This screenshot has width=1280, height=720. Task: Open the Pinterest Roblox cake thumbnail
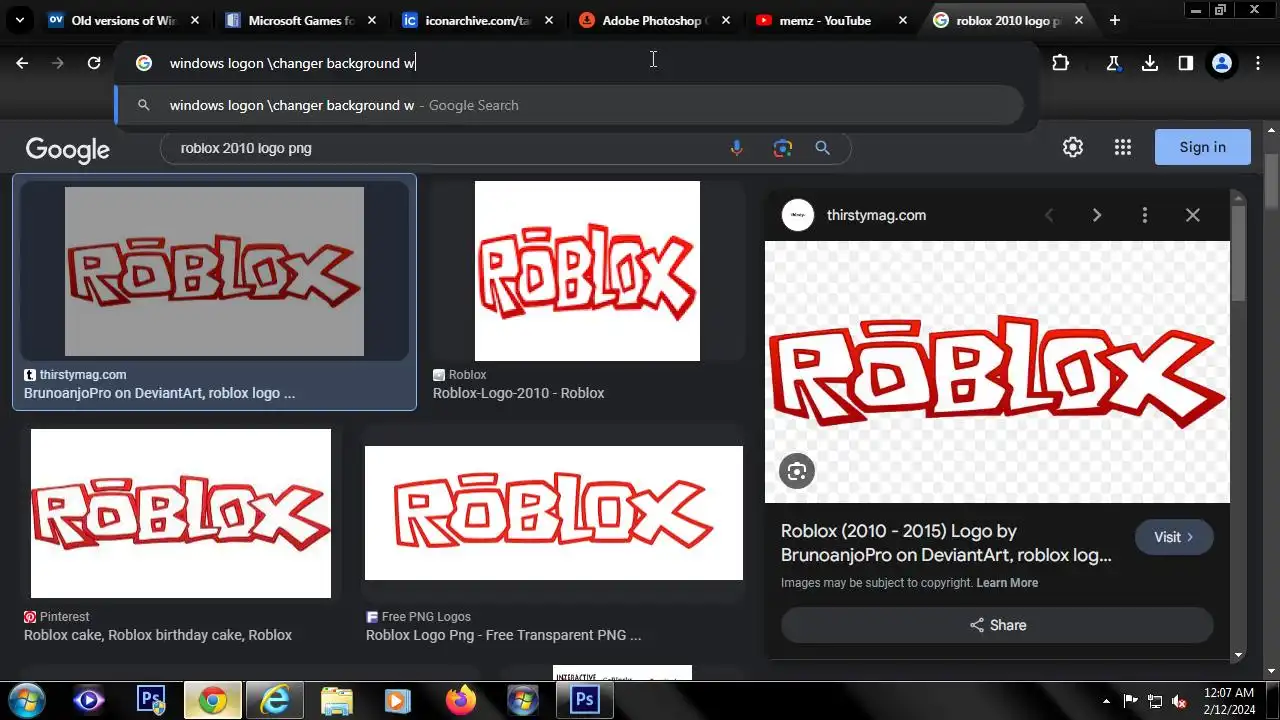181,514
